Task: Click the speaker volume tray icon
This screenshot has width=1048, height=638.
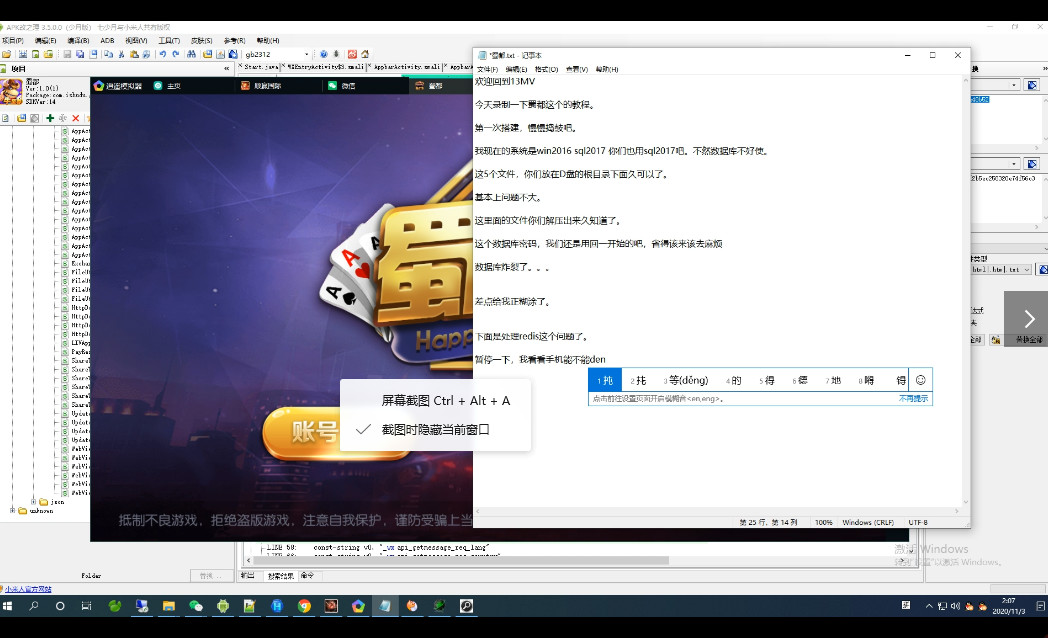Action: (x=955, y=606)
